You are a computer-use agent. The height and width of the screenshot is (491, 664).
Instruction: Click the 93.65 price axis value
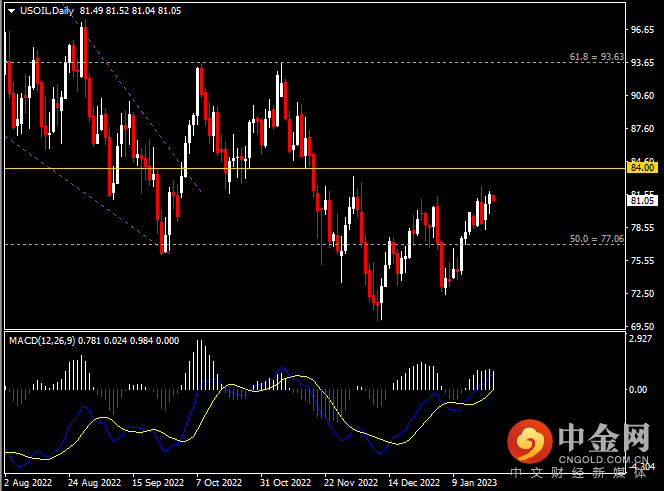coord(642,62)
